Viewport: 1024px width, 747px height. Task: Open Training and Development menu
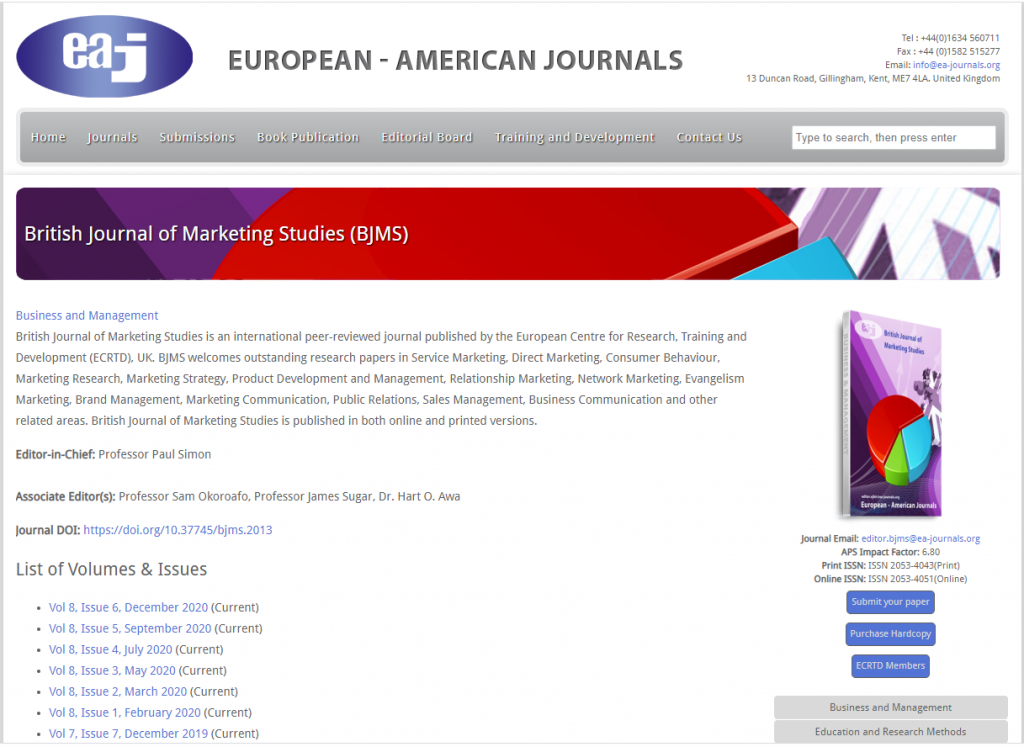click(x=574, y=137)
